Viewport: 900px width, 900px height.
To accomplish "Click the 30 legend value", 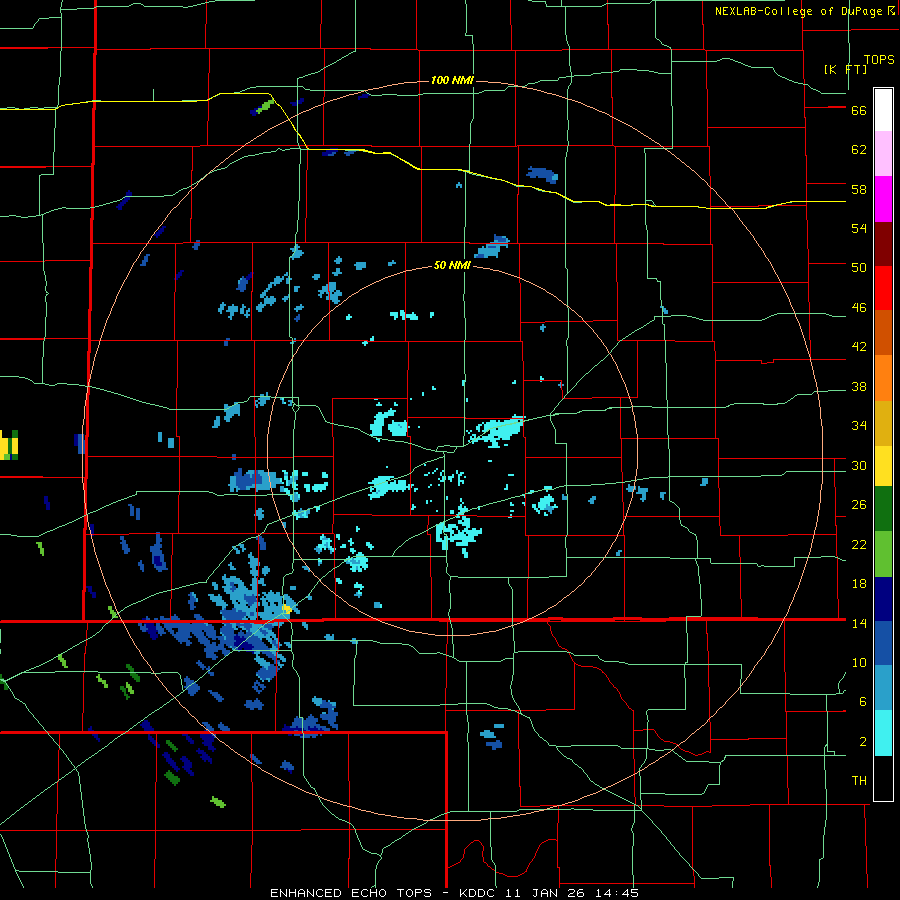I will coord(859,465).
